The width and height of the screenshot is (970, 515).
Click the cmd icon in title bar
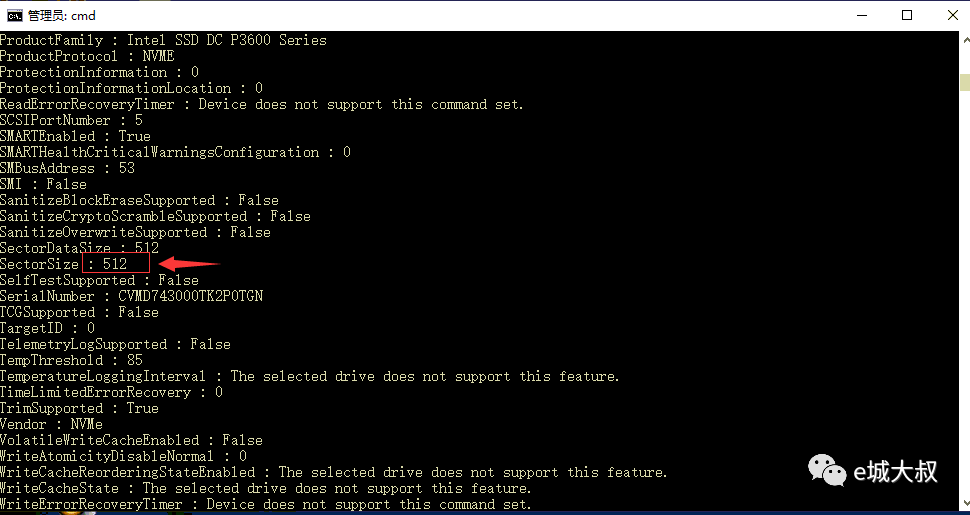point(15,15)
